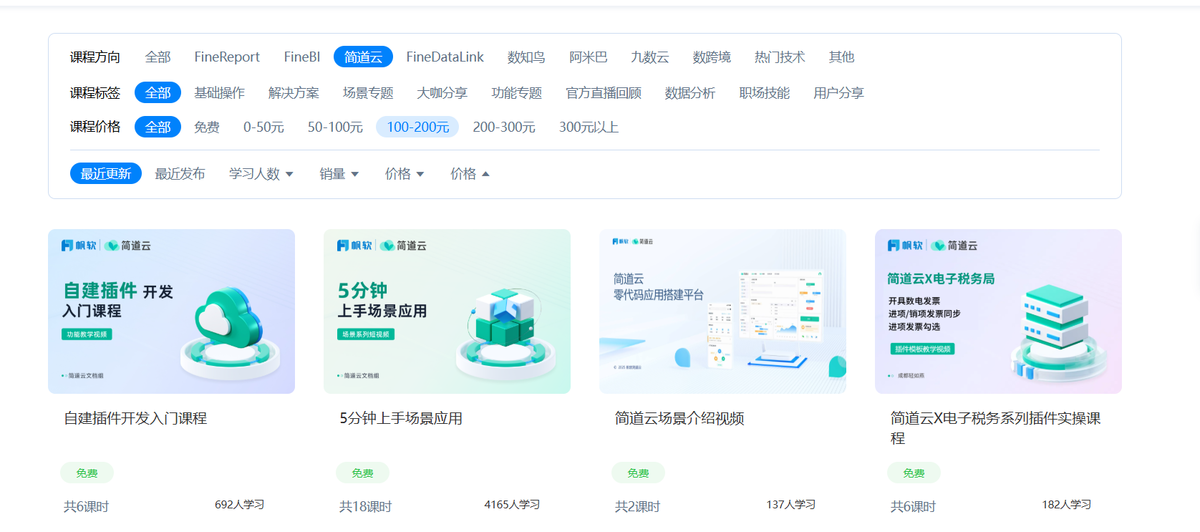The width and height of the screenshot is (1200, 532).
Task: Filter price range 200-300元
Action: coord(504,127)
